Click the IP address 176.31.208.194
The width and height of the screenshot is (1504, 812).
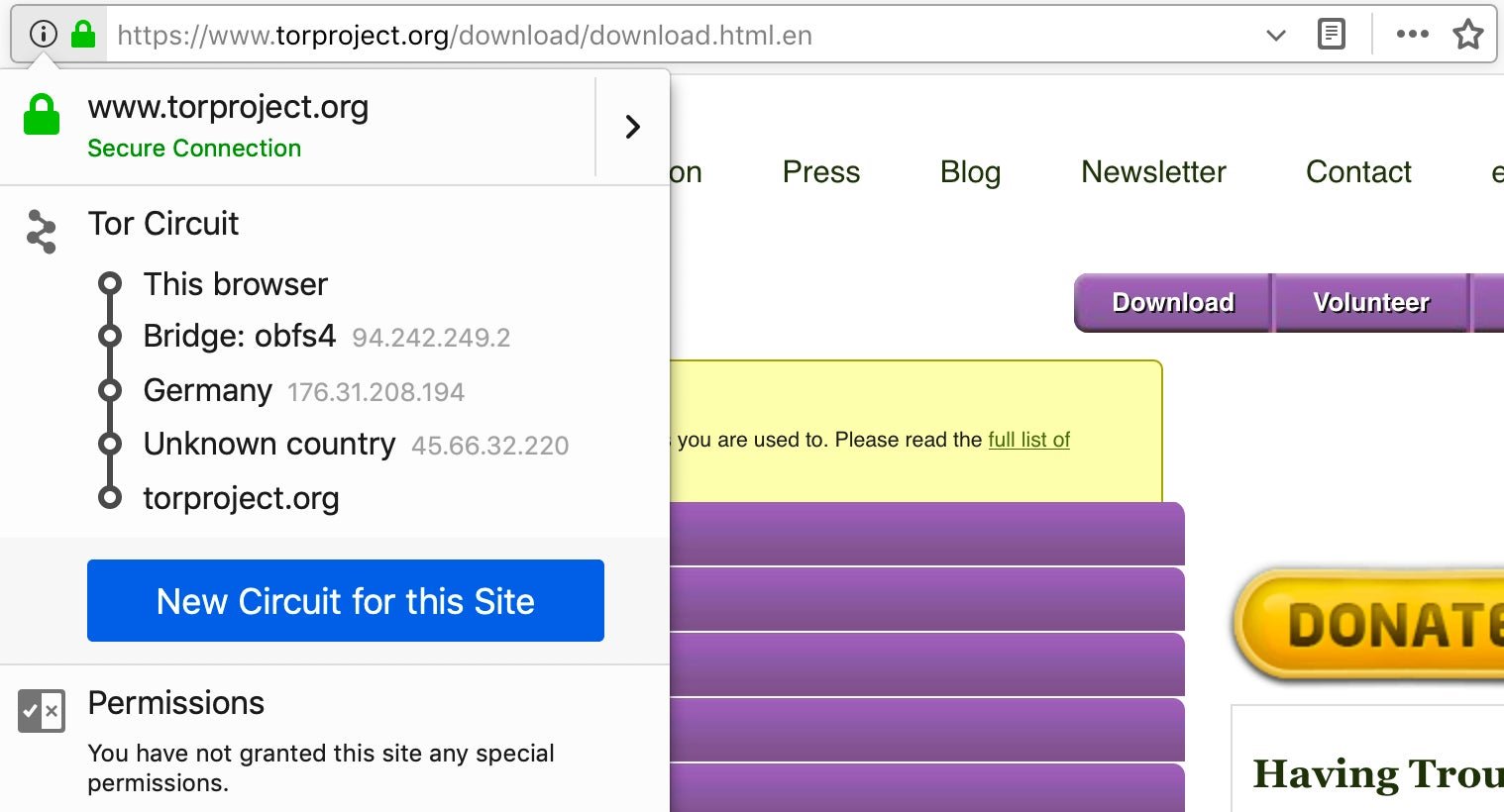pos(376,392)
